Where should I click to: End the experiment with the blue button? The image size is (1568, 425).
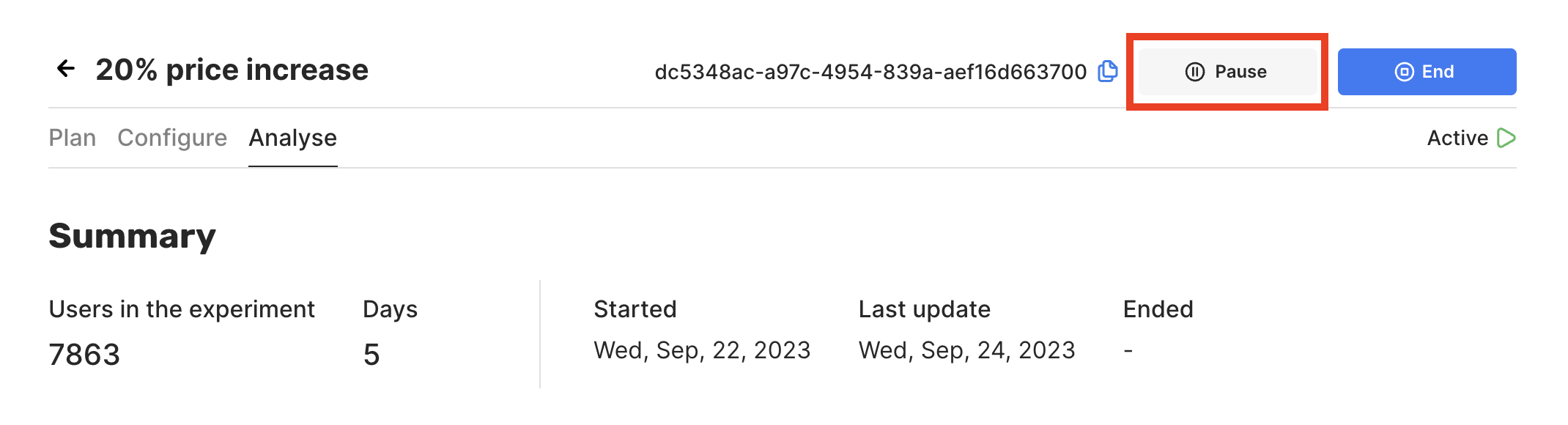point(1427,72)
